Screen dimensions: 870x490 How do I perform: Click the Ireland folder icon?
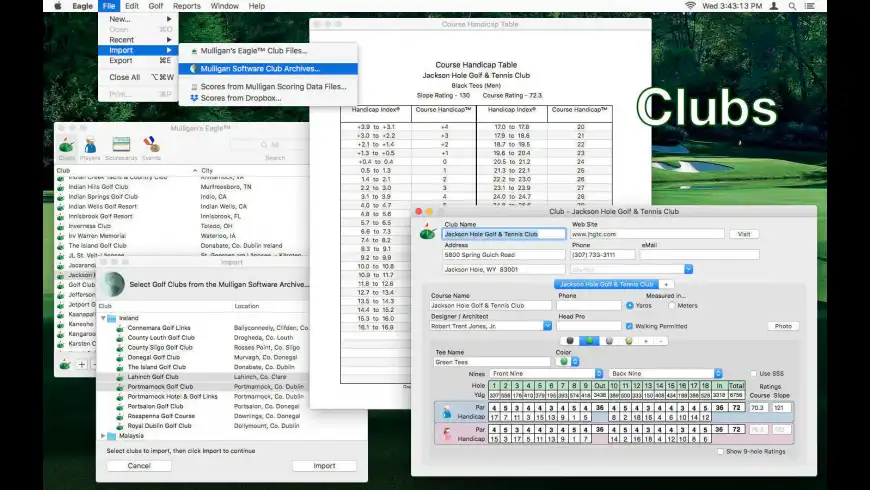[x=112, y=318]
